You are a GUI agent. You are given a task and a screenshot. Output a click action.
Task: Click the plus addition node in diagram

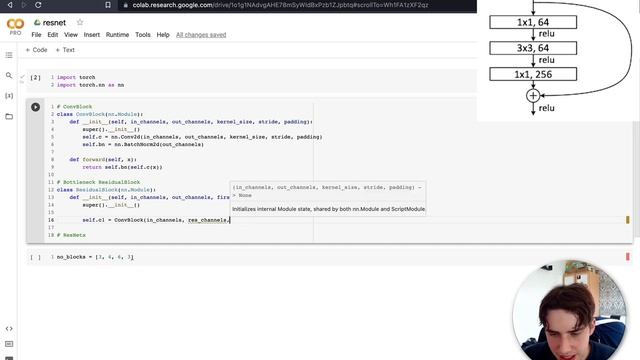(x=533, y=96)
